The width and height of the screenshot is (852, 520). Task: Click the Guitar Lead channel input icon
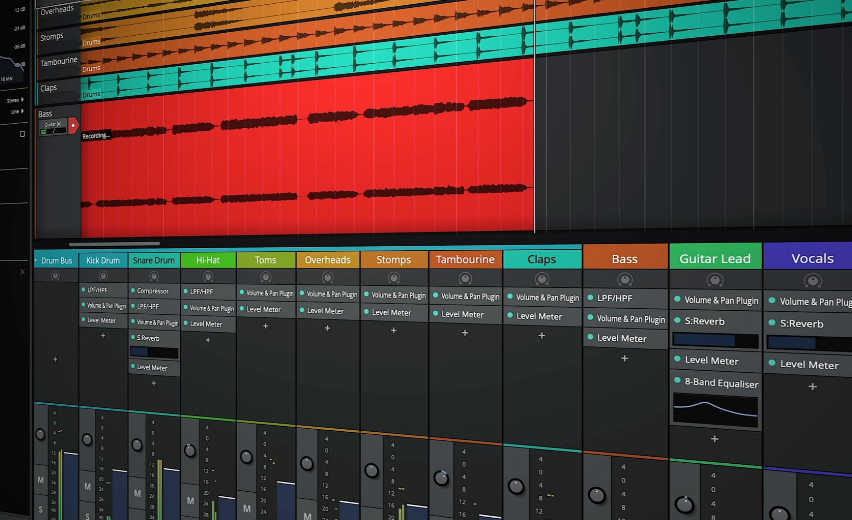pyautogui.click(x=714, y=280)
